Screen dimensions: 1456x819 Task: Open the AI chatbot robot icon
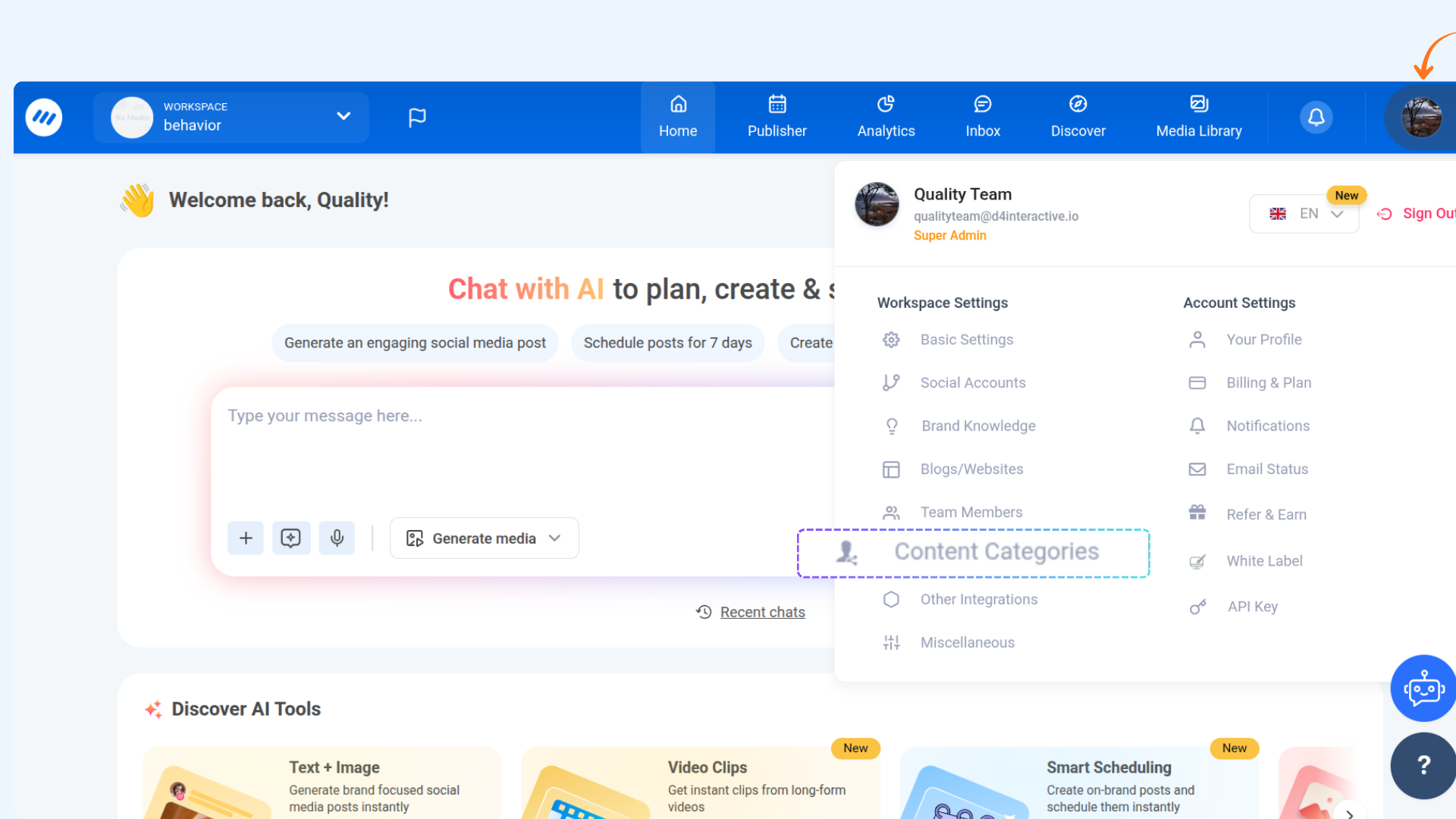(1423, 689)
